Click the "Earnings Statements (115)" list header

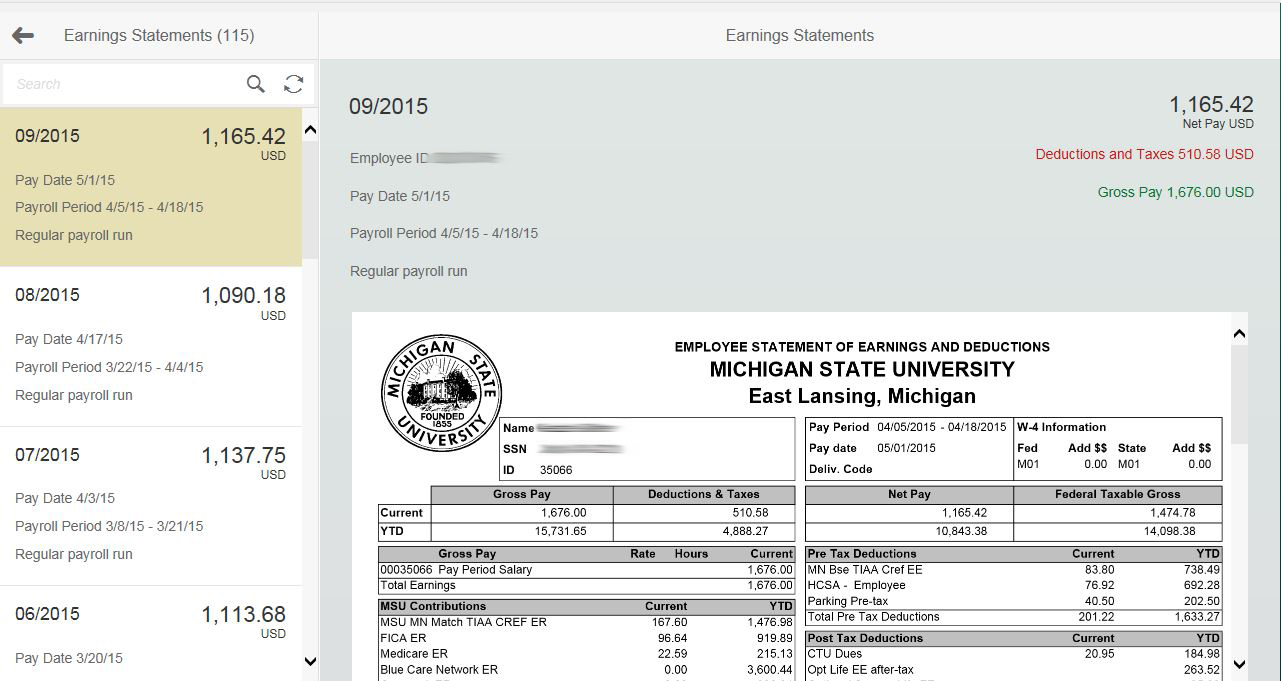tap(159, 36)
